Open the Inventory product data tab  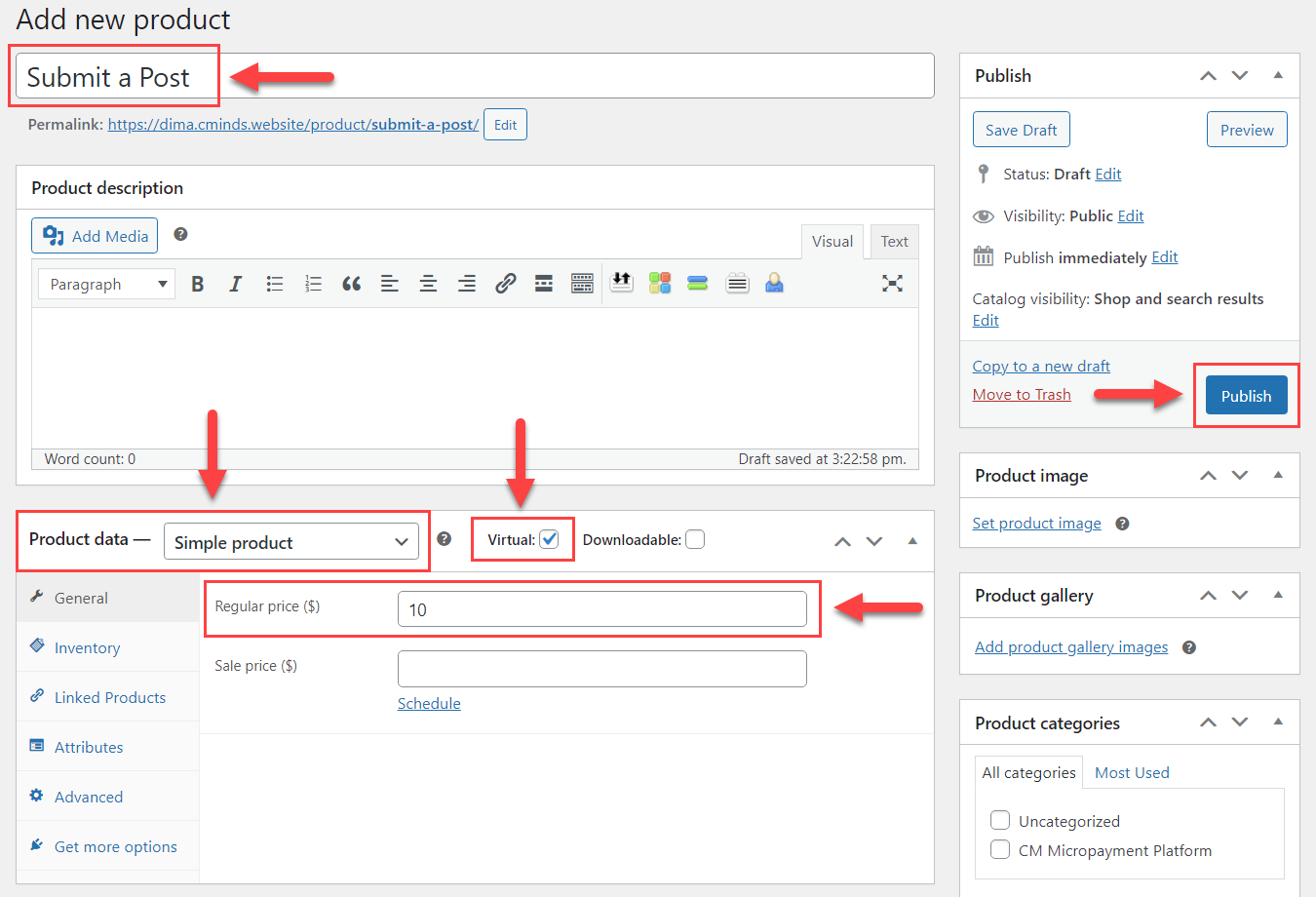point(108,647)
